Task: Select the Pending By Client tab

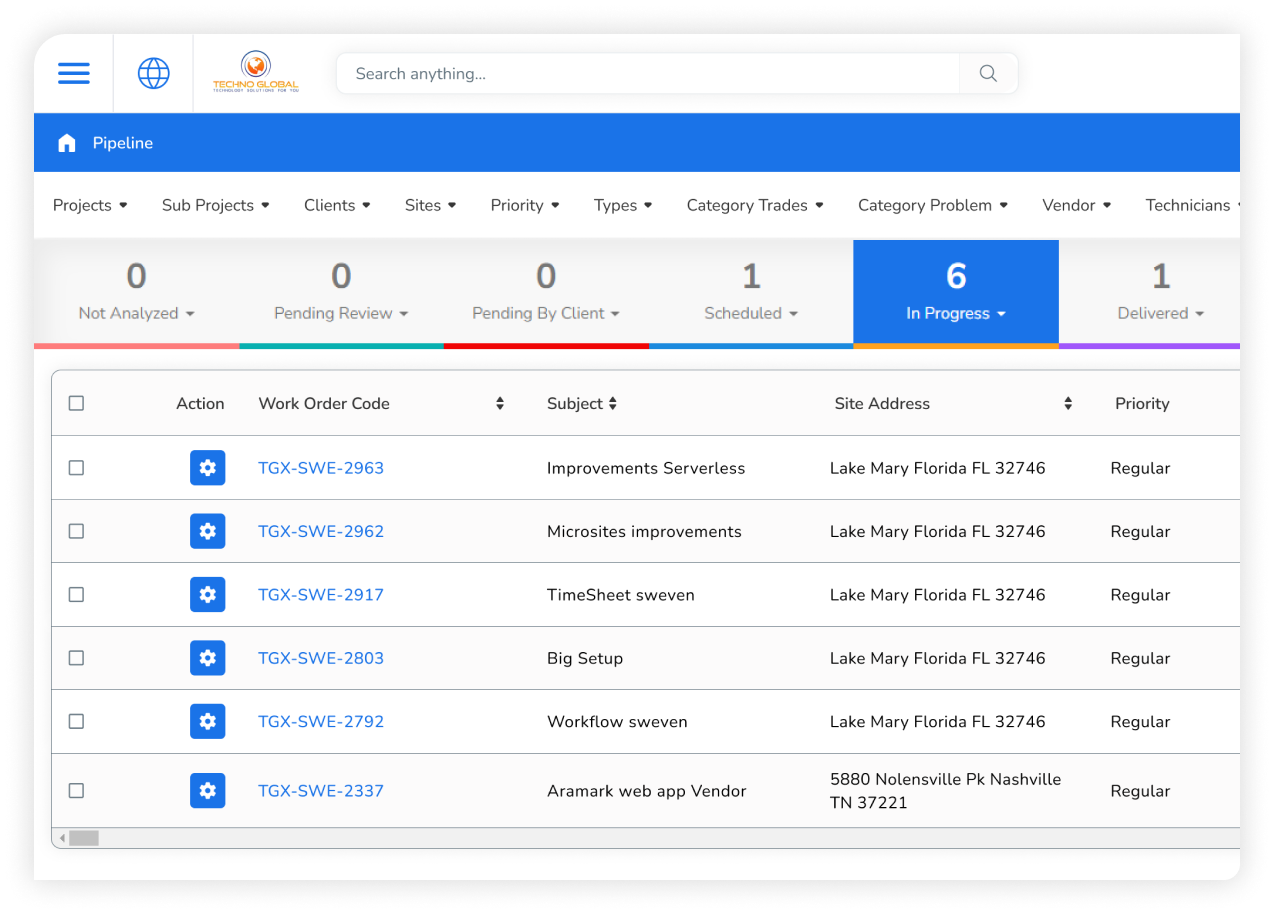Action: click(x=546, y=292)
